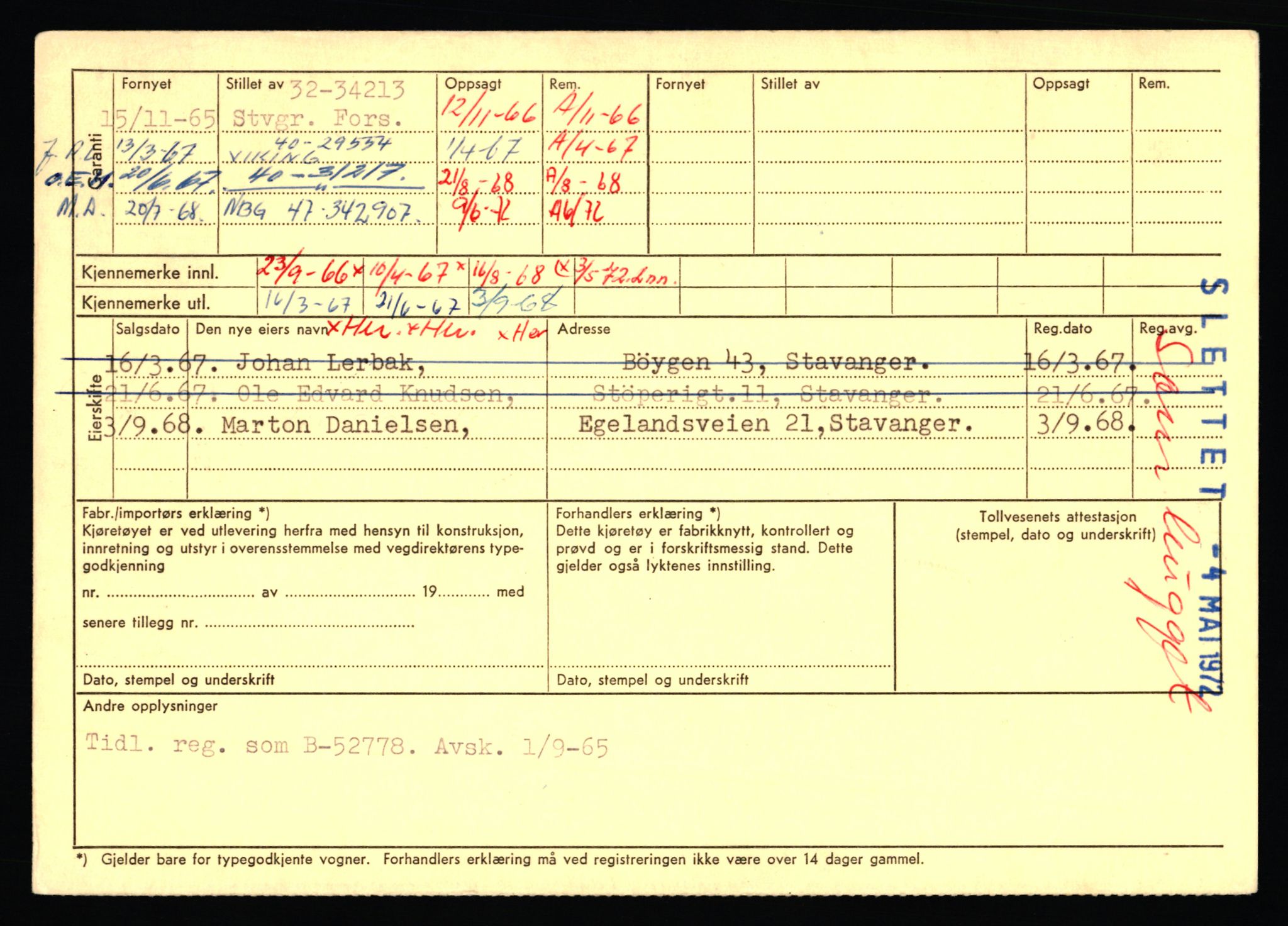Image resolution: width=1288 pixels, height=926 pixels.
Task: Click the struck-through name Ole Edvard Knudsen
Action: pyautogui.click(x=377, y=395)
